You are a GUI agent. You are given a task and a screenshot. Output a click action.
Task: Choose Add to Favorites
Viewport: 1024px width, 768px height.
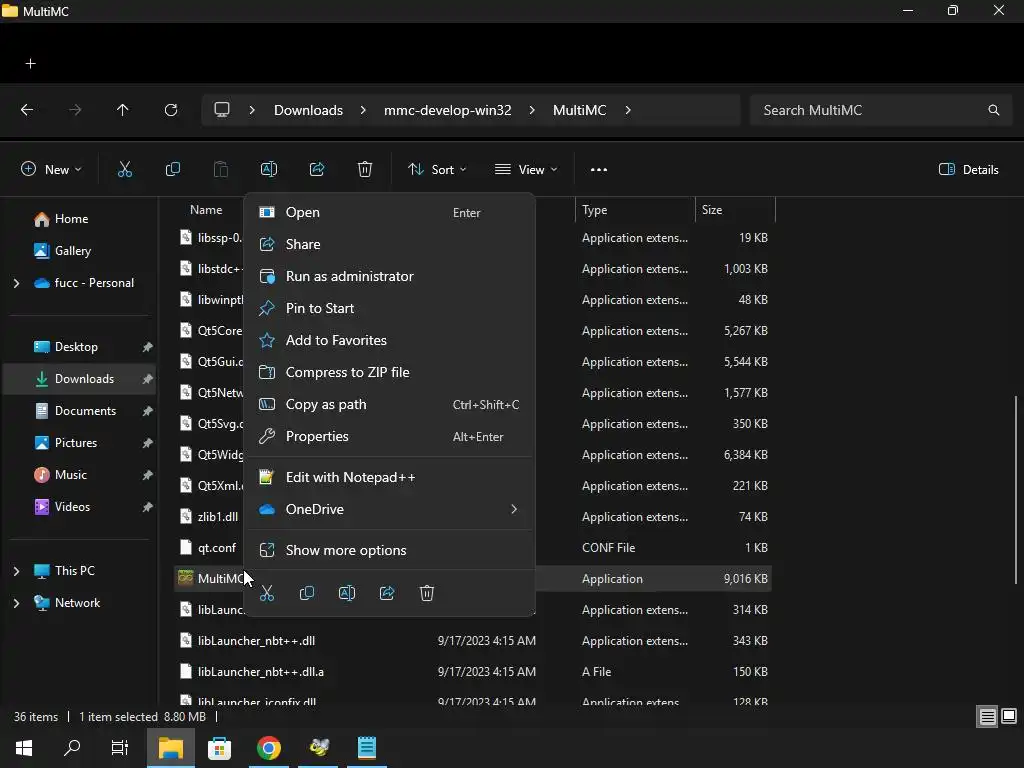coord(389,340)
